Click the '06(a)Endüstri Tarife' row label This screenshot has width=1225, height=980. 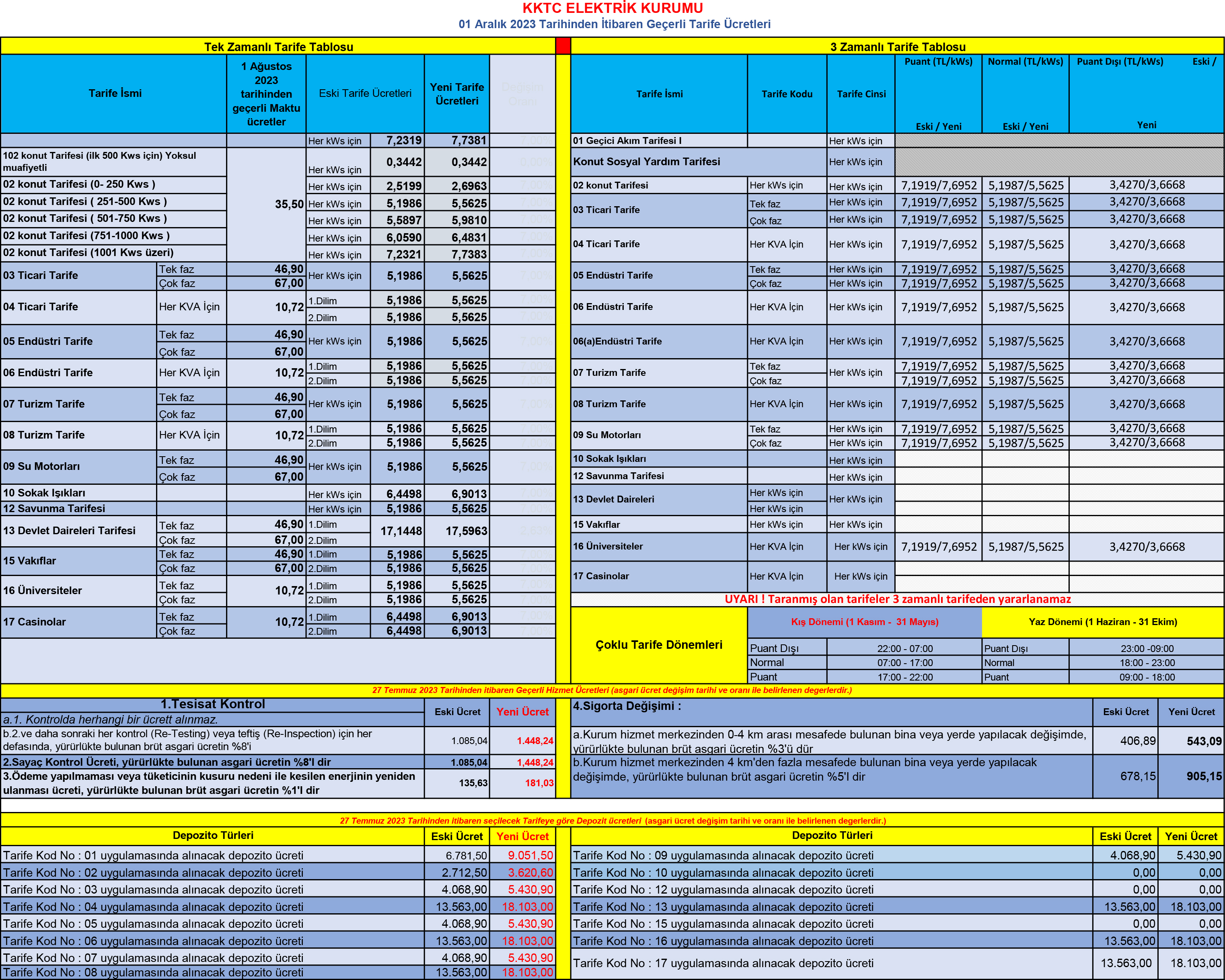point(659,341)
